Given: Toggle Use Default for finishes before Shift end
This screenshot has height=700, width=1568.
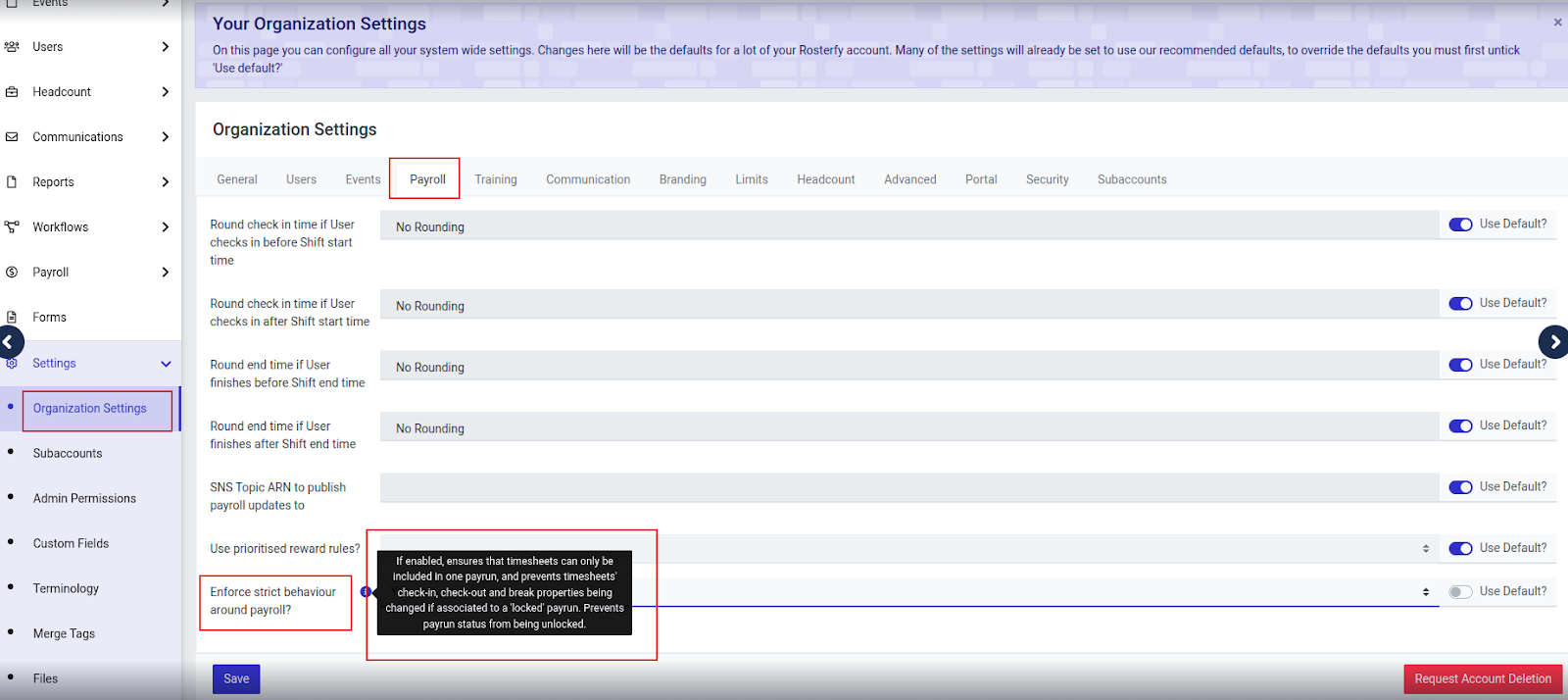Looking at the screenshot, I should click(1460, 365).
